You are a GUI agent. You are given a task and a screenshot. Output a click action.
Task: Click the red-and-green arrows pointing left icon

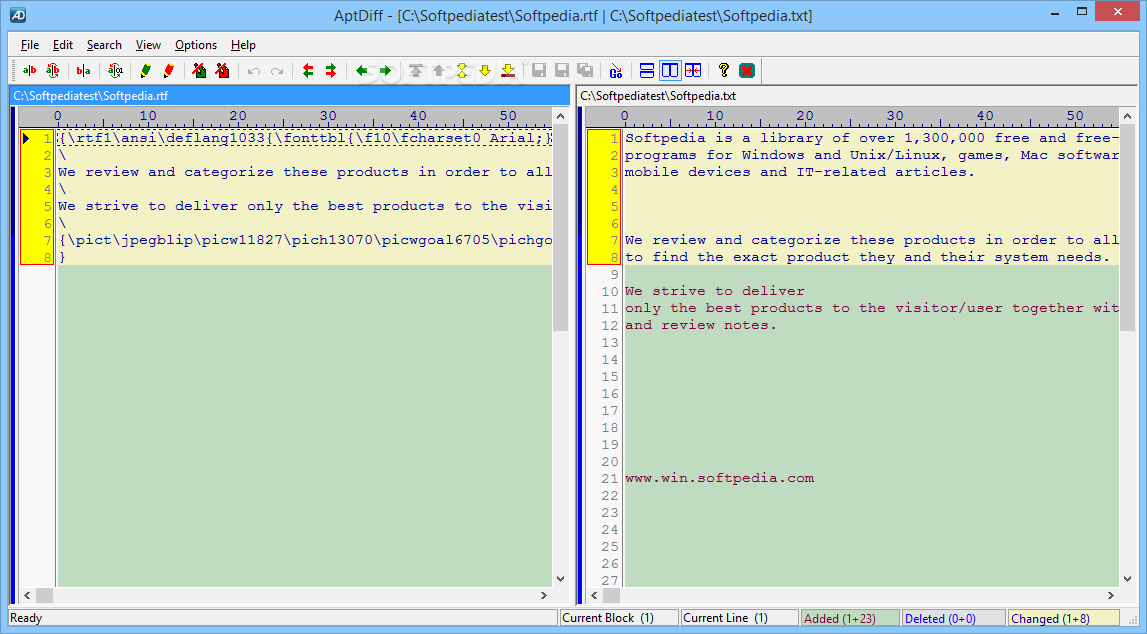[308, 70]
